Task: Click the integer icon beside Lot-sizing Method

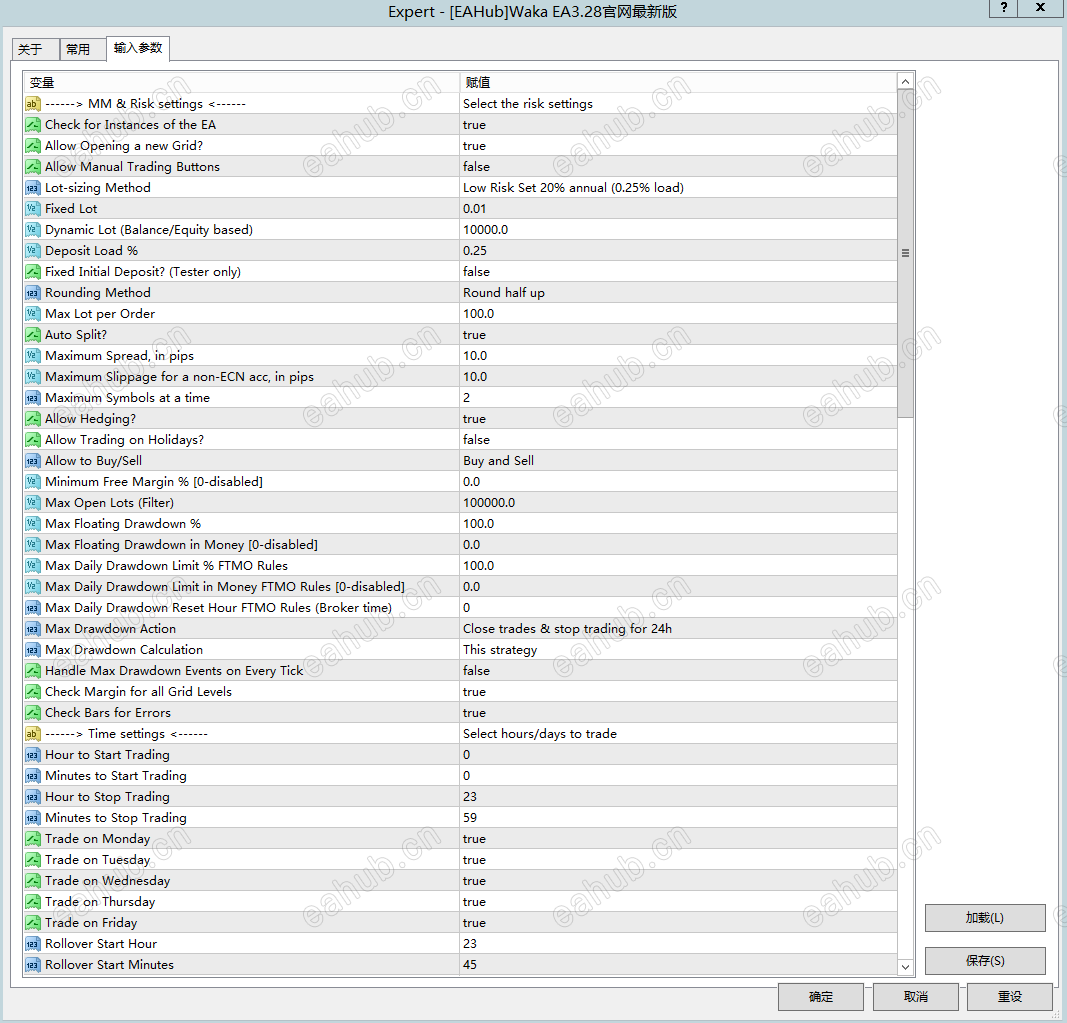Action: [33, 188]
